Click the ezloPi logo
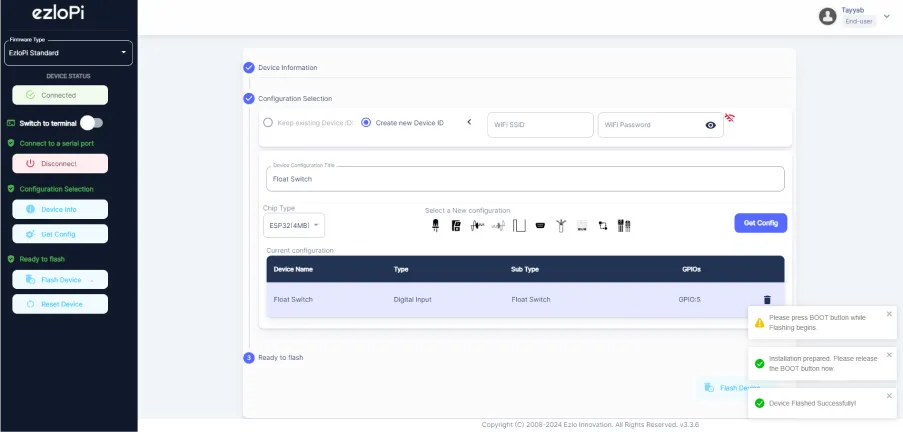The image size is (903, 432). (58, 13)
